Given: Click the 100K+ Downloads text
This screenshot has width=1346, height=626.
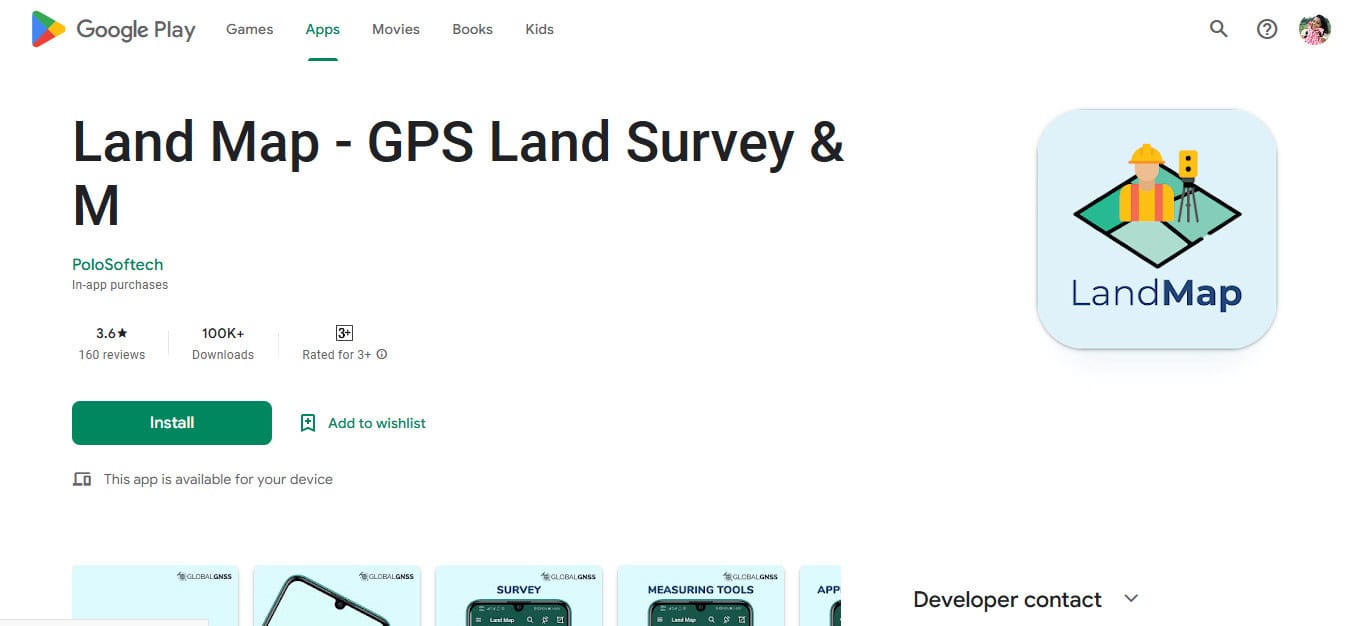Looking at the screenshot, I should (223, 343).
